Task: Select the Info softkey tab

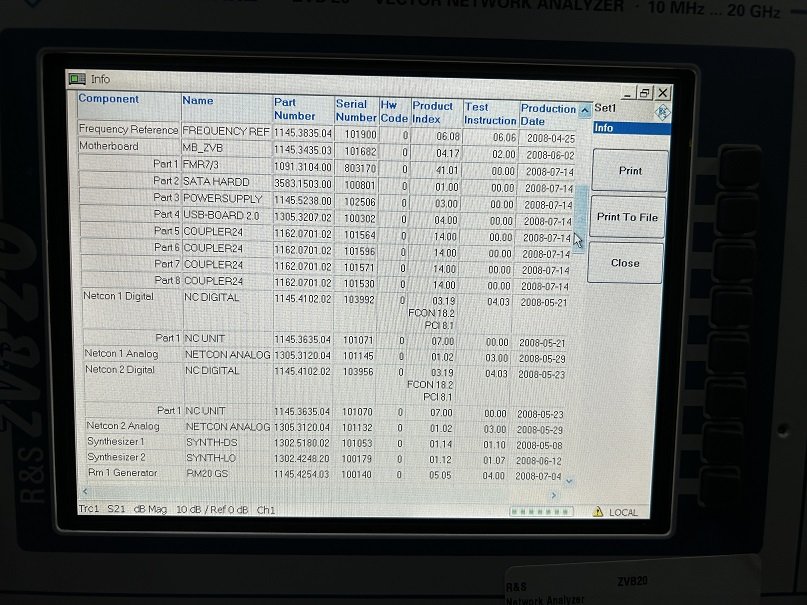Action: 631,128
